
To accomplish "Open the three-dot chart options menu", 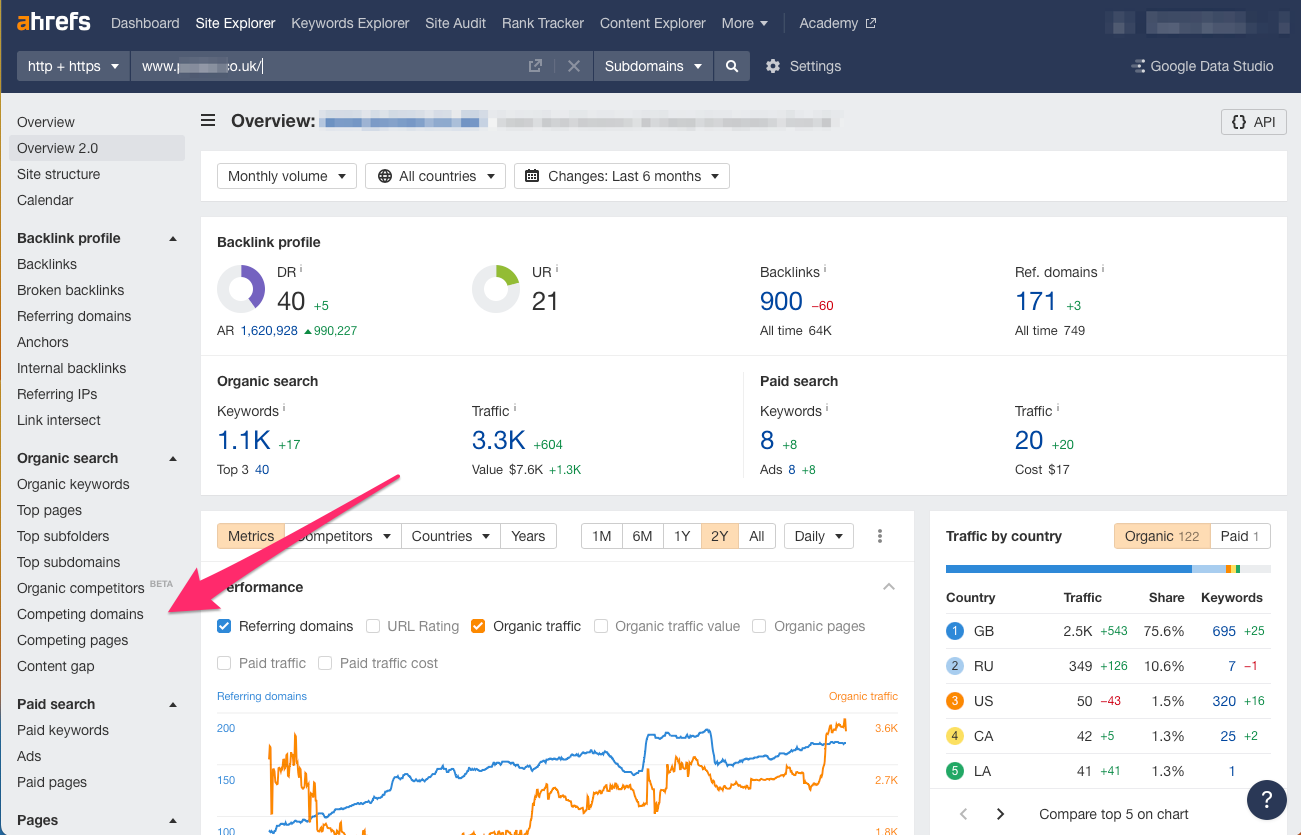I will click(x=880, y=536).
